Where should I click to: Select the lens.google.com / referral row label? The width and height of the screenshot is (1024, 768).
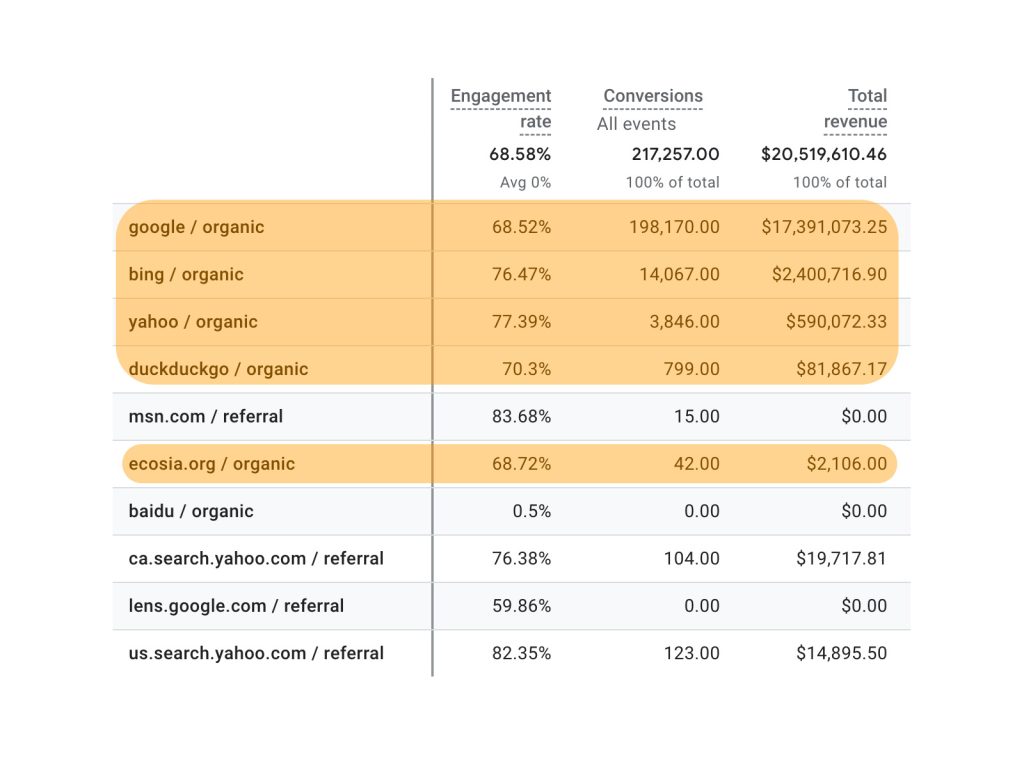pyautogui.click(x=236, y=606)
